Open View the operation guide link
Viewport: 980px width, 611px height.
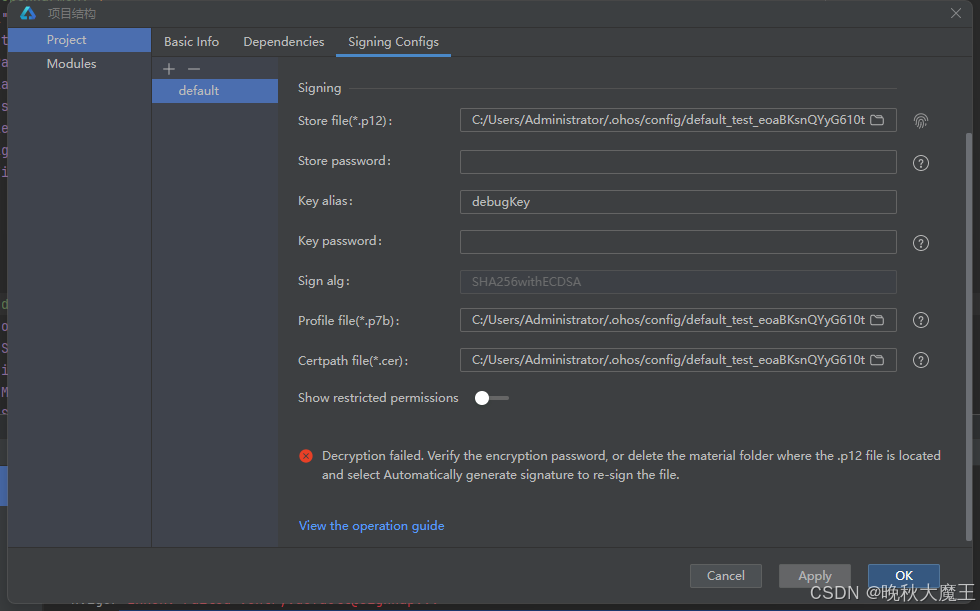(x=371, y=526)
